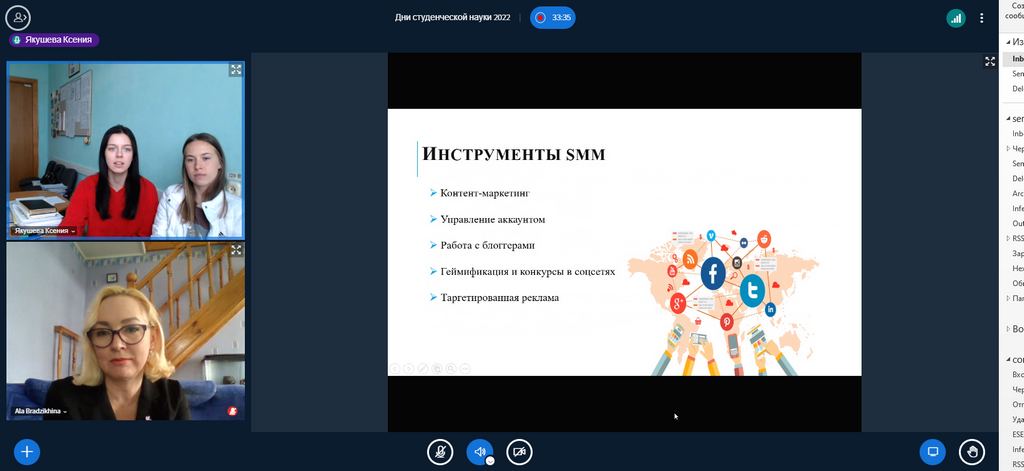Click the Twitter logo in the slide

(x=752, y=290)
